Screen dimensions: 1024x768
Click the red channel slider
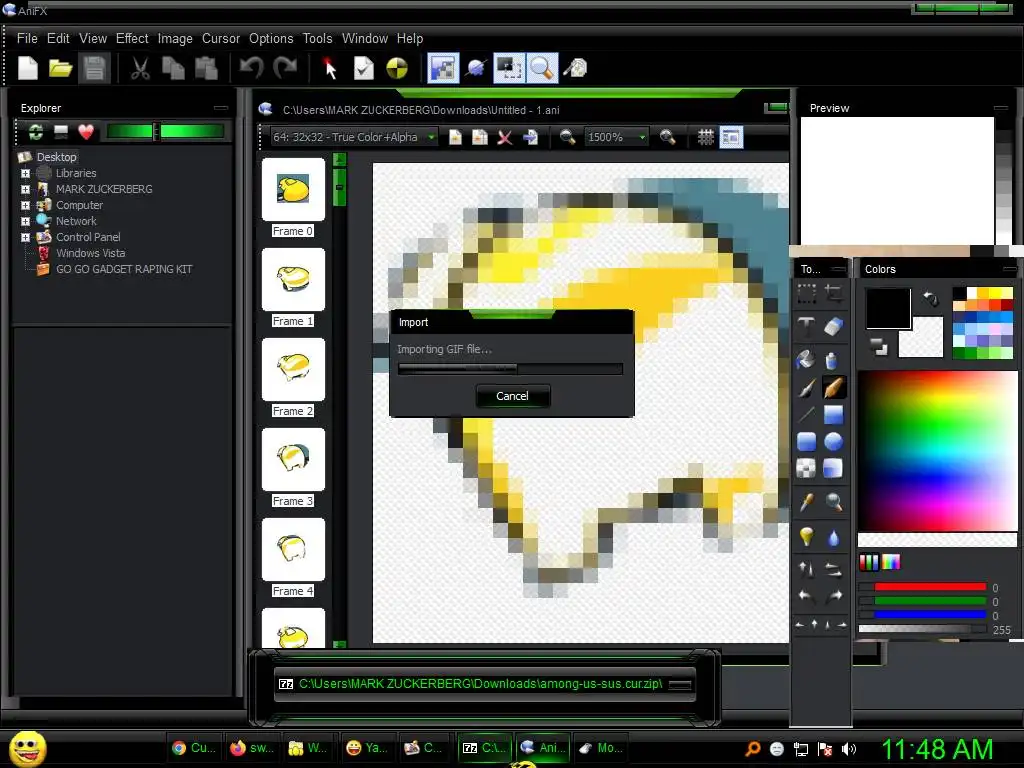coord(922,587)
